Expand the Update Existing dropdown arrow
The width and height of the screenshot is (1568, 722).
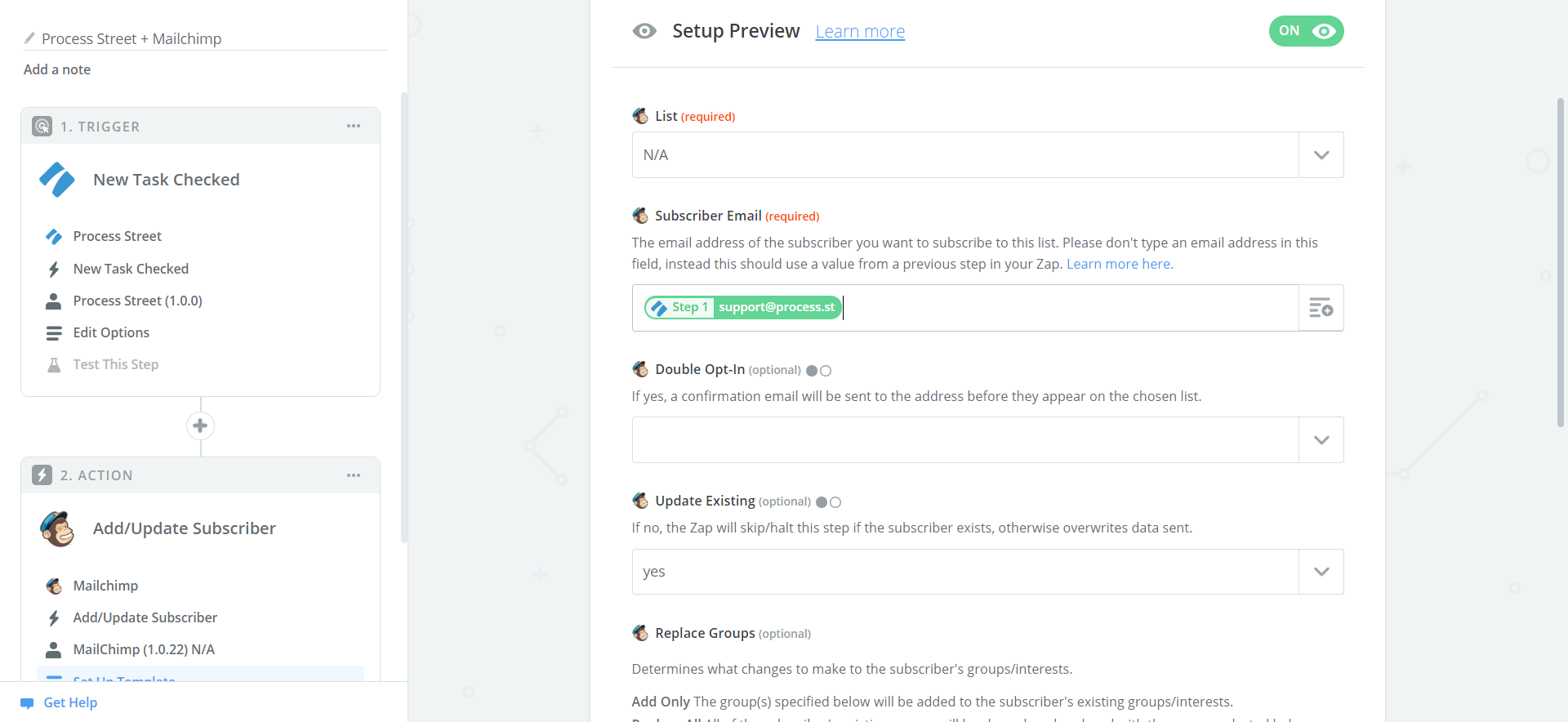click(1321, 572)
